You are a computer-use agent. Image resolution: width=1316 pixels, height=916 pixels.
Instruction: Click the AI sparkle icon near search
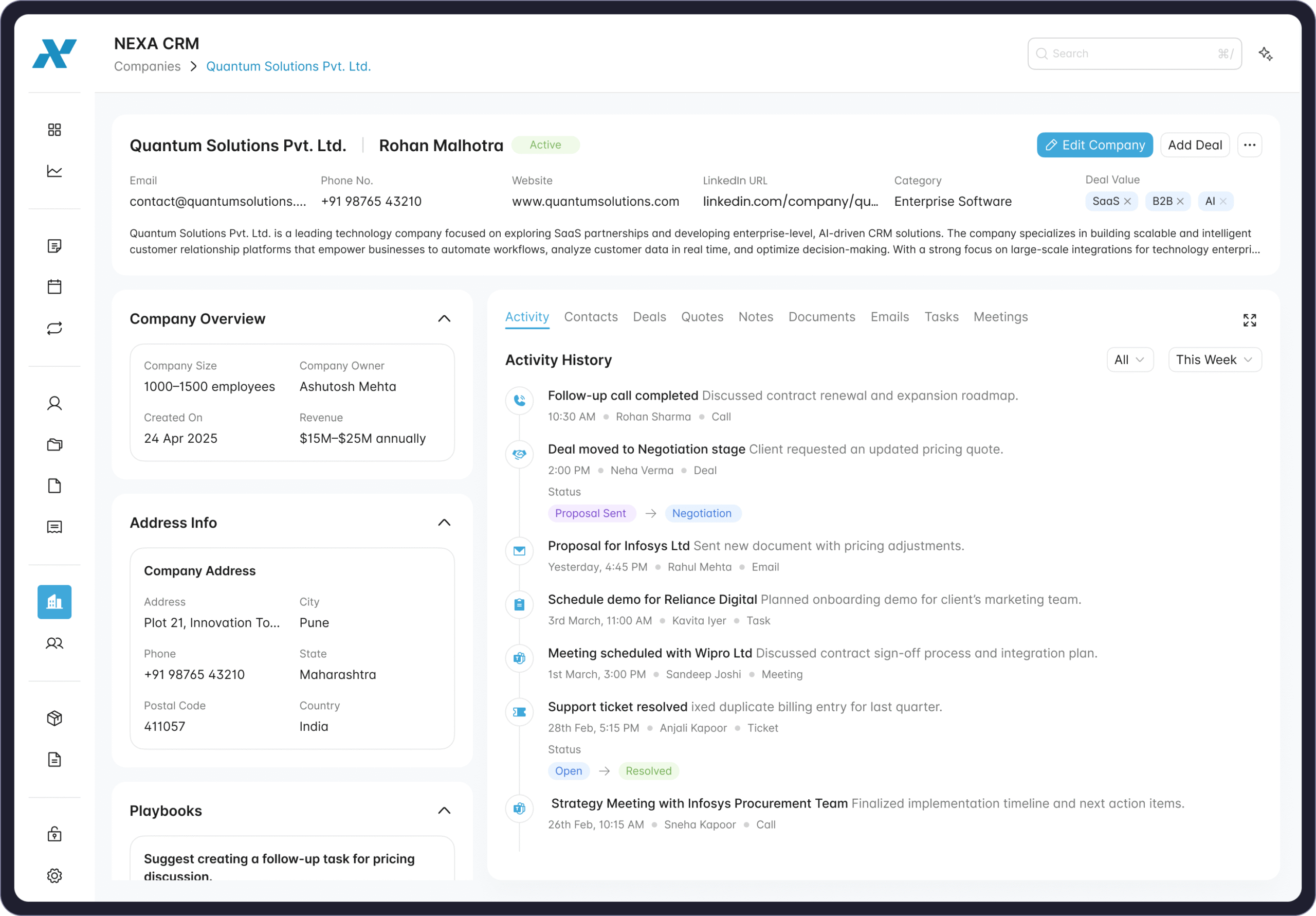tap(1266, 54)
